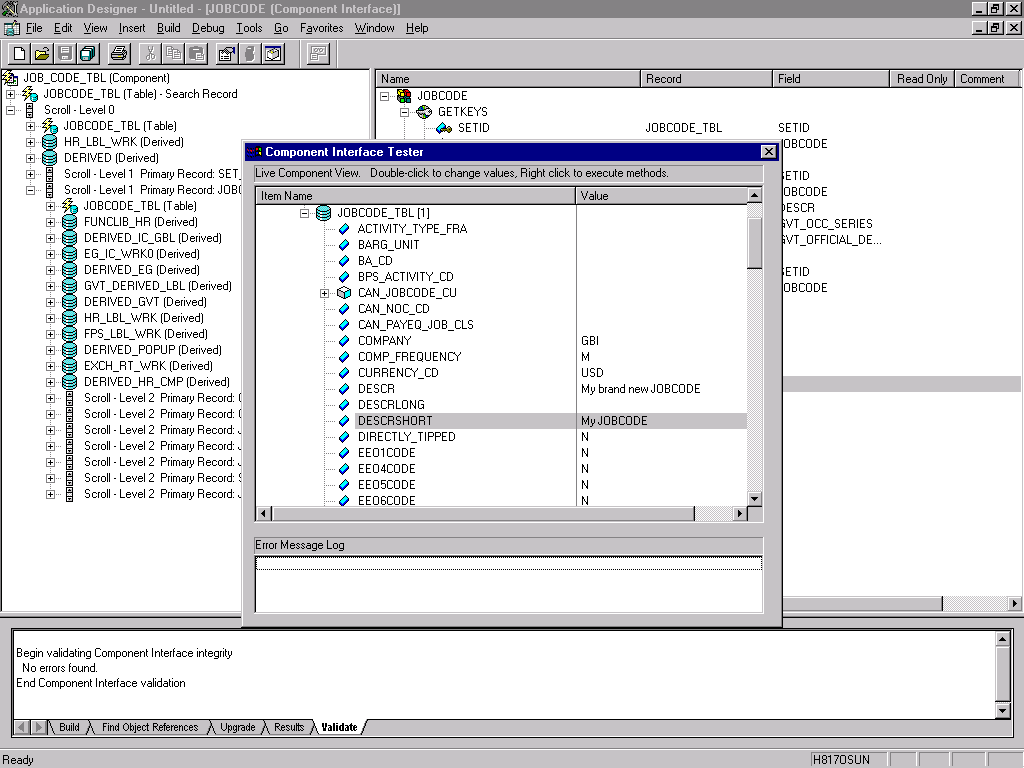1024x768 pixels.
Task: Open the Favorites menu
Action: point(323,28)
